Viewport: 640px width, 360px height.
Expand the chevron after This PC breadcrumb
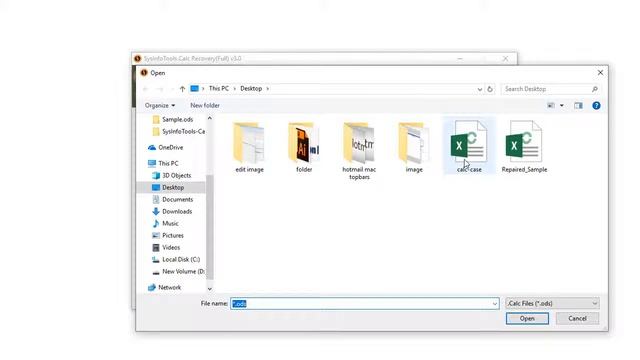(x=235, y=89)
